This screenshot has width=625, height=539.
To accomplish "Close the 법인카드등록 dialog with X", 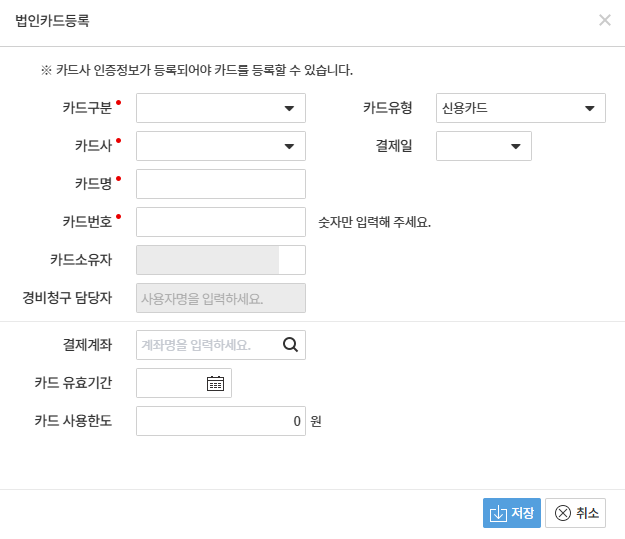I will (605, 20).
